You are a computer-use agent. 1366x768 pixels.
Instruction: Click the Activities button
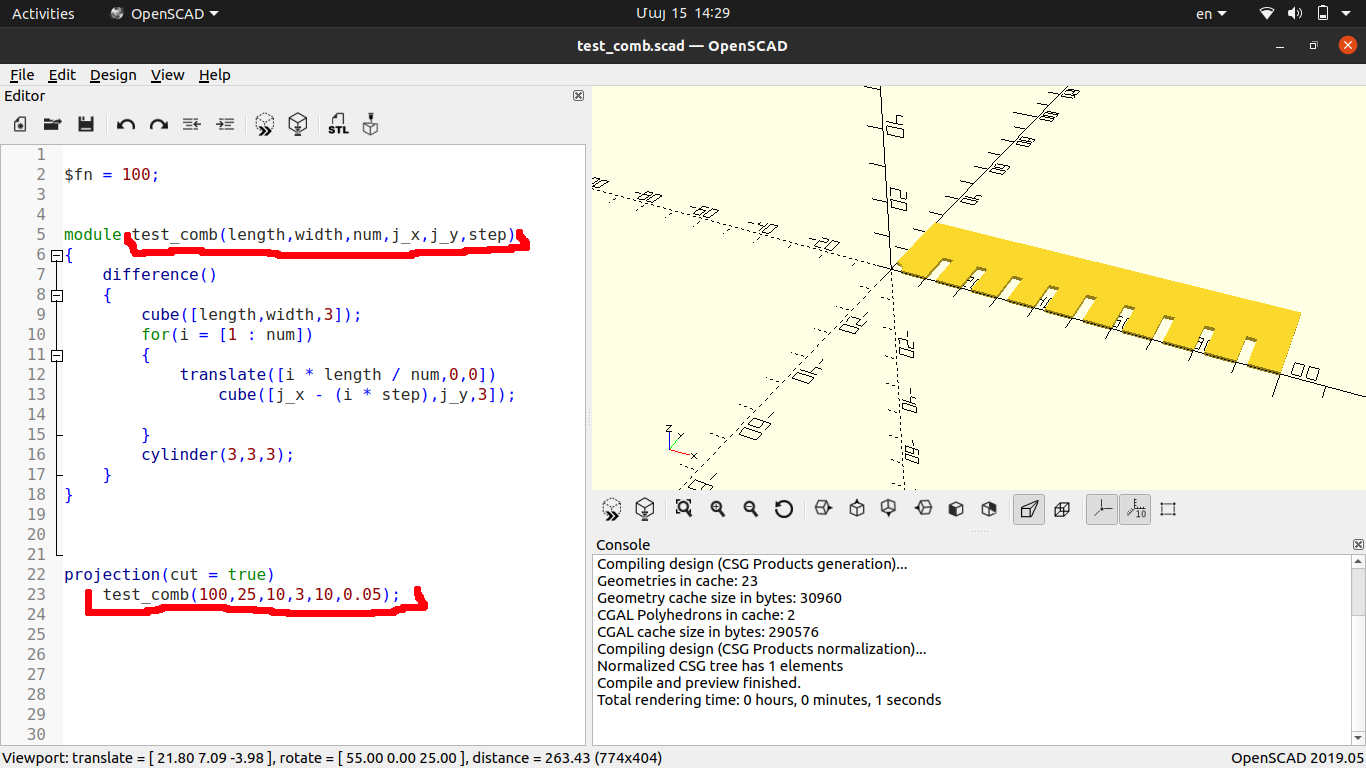tap(43, 13)
